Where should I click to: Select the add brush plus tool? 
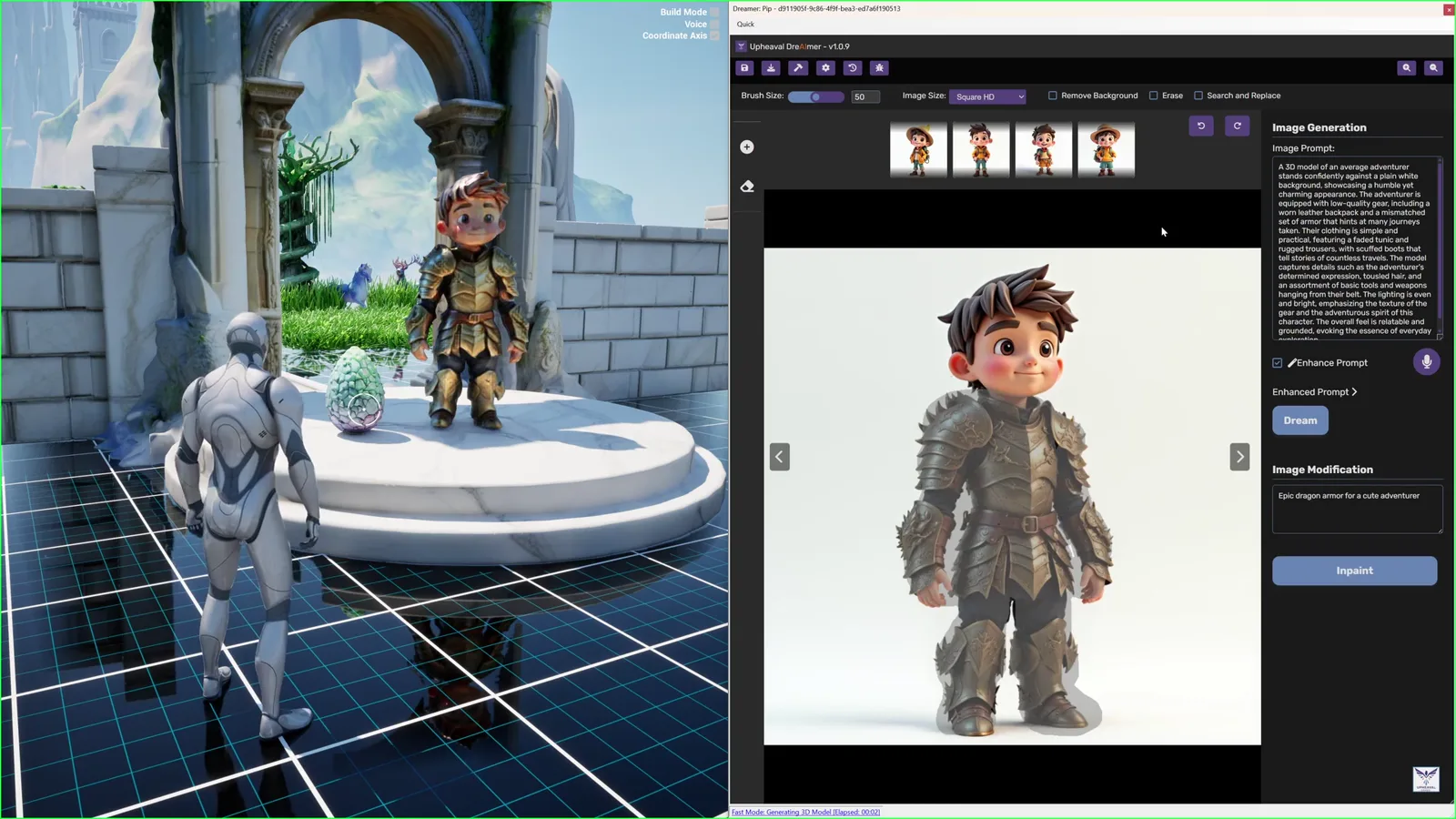point(747,147)
